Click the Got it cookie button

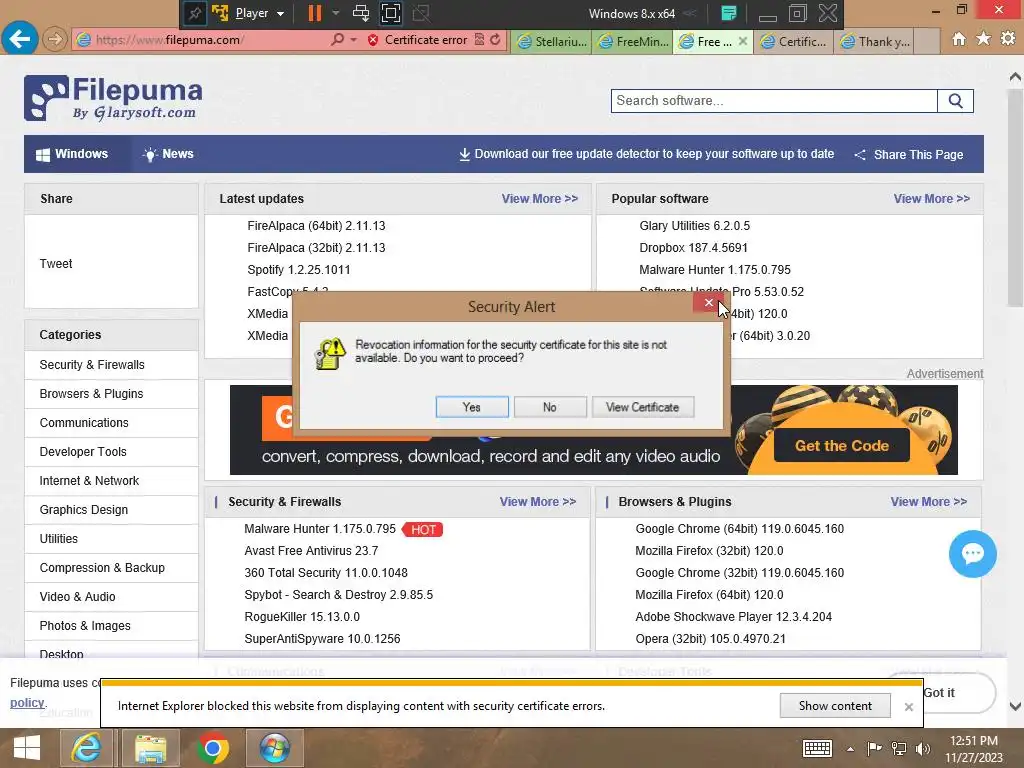[x=939, y=692]
